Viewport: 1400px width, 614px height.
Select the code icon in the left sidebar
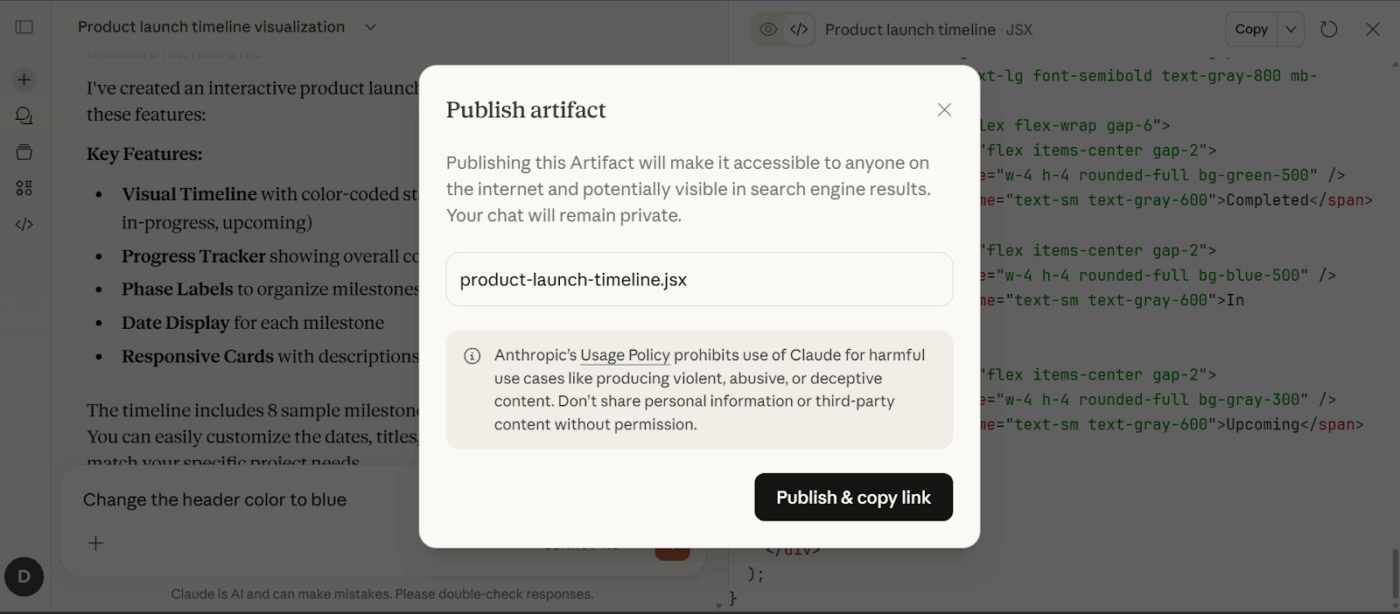24,223
